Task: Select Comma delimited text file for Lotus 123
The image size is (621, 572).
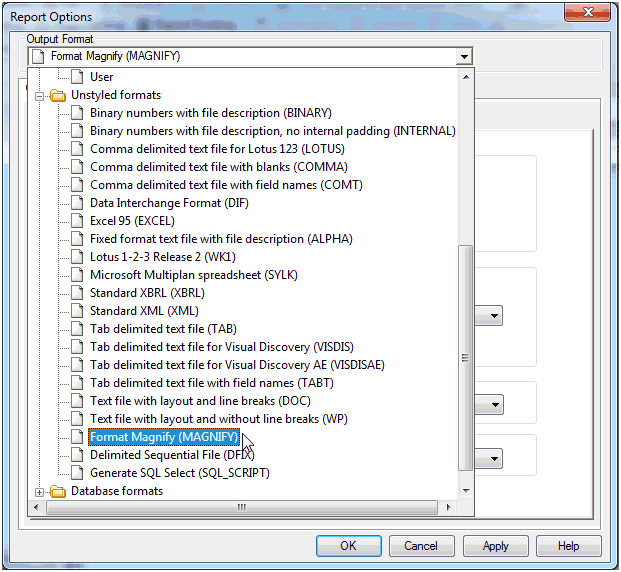Action: point(217,149)
